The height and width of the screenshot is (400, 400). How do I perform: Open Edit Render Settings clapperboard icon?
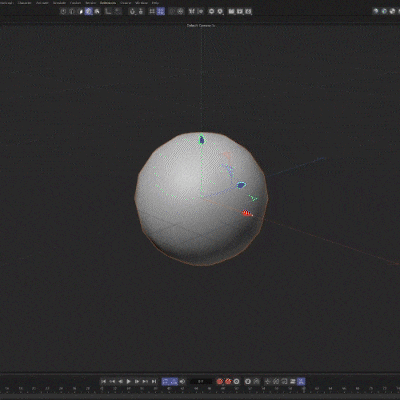click(x=248, y=12)
